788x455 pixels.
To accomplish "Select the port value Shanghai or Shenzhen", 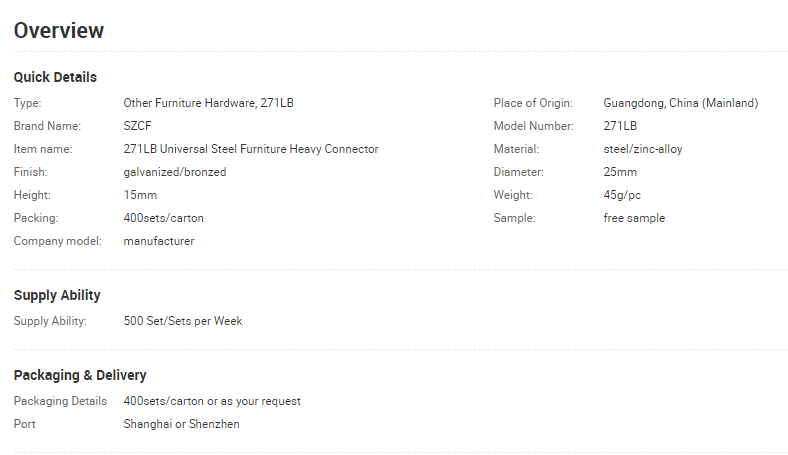I will [181, 424].
